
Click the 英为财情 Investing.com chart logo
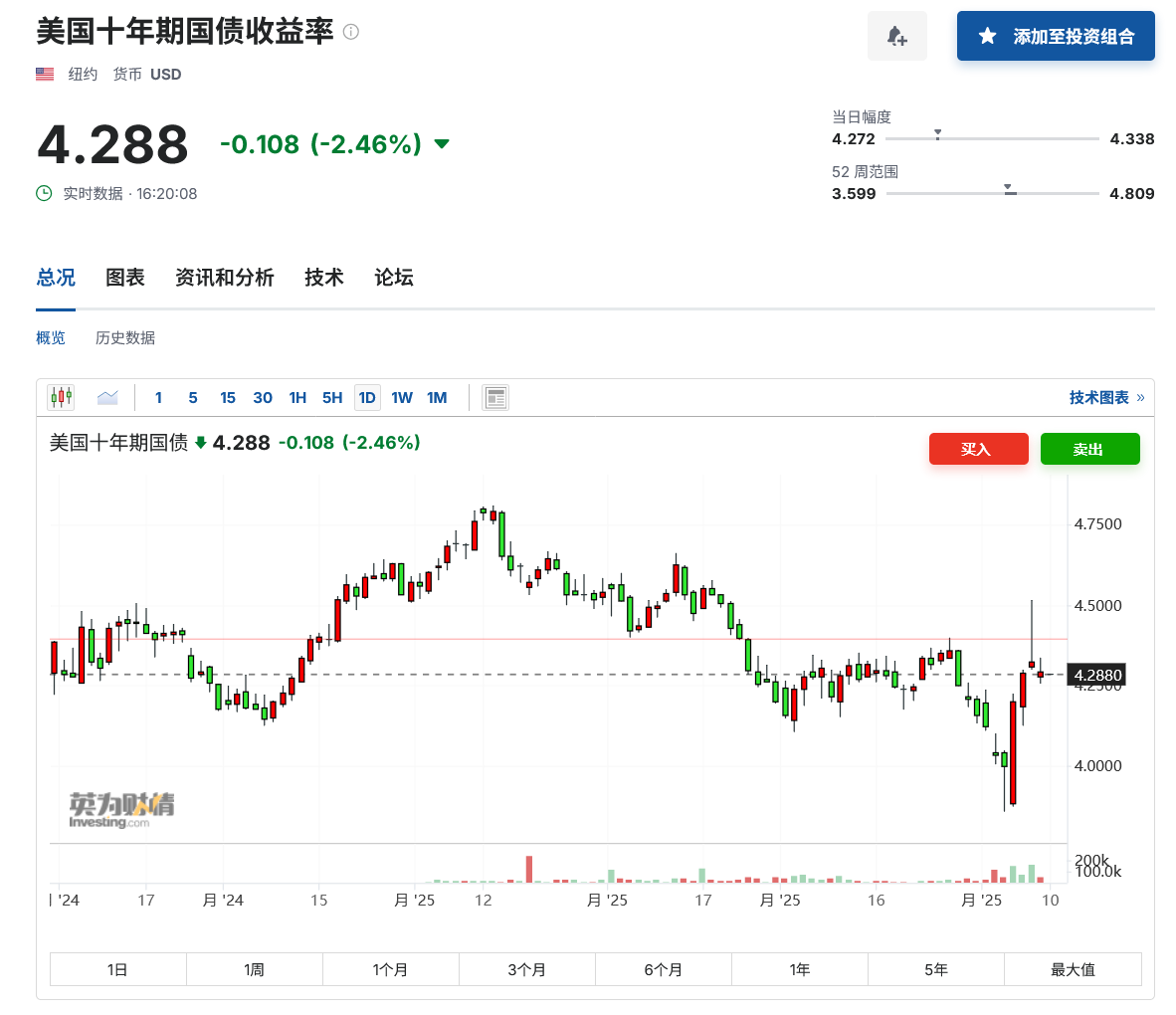(121, 810)
